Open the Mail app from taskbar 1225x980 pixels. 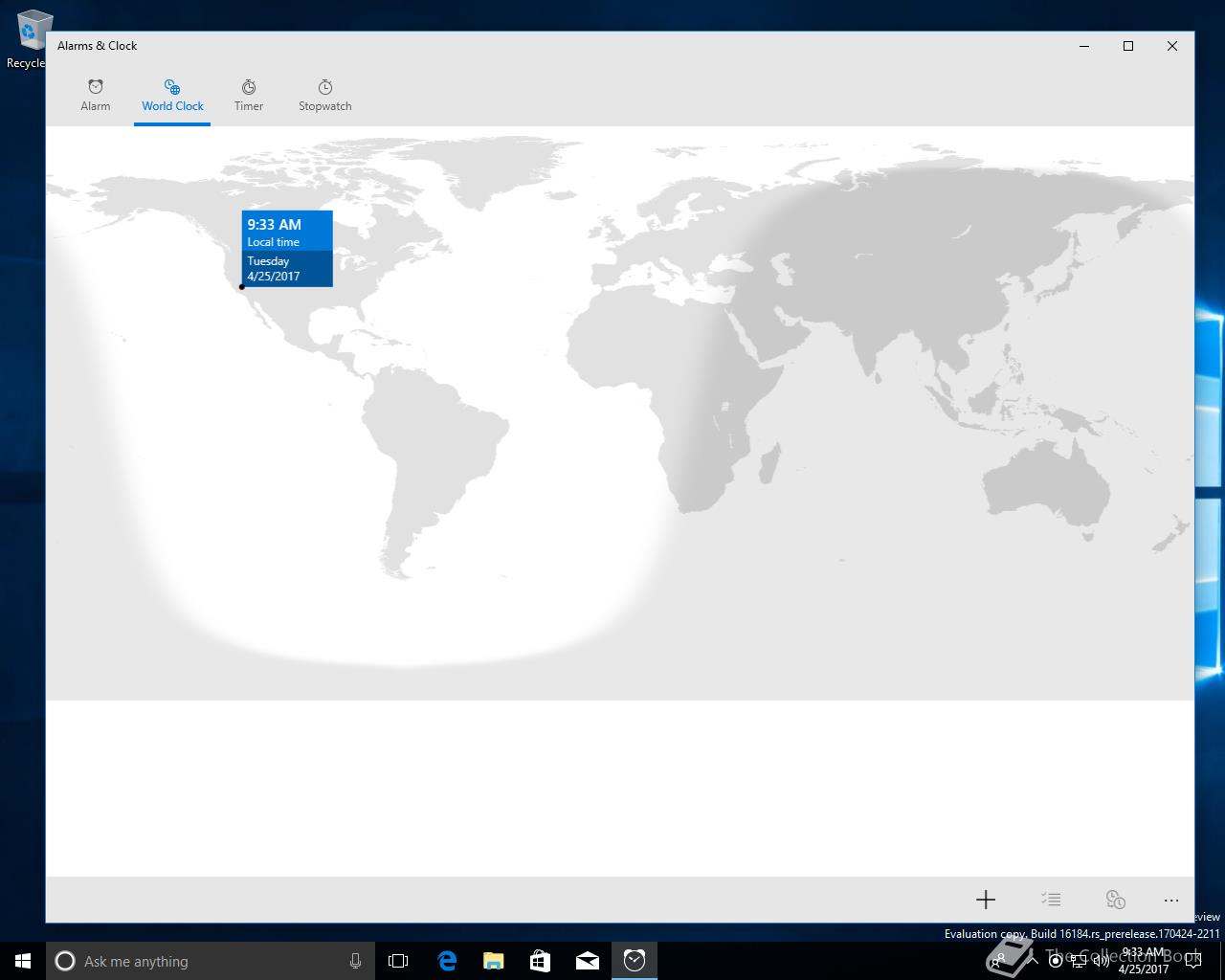click(588, 961)
